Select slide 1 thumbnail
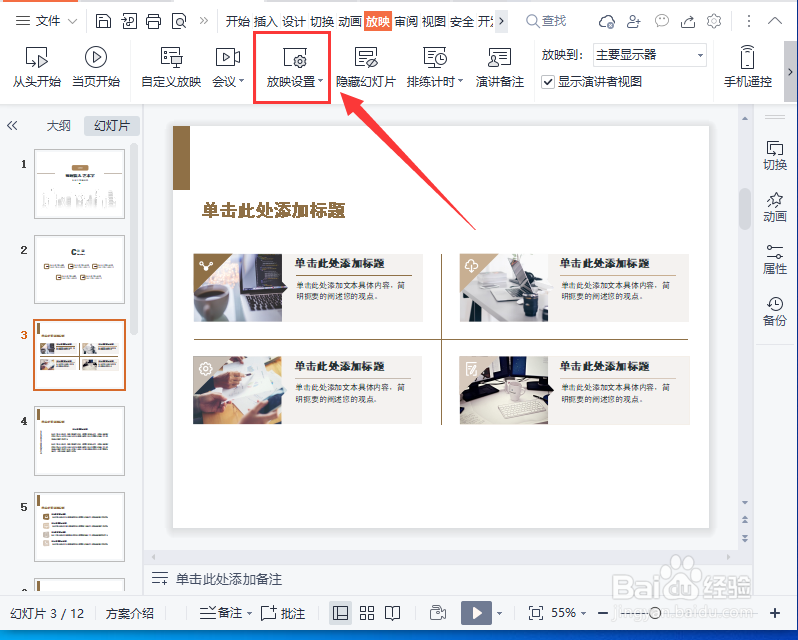The image size is (798, 640). point(79,184)
